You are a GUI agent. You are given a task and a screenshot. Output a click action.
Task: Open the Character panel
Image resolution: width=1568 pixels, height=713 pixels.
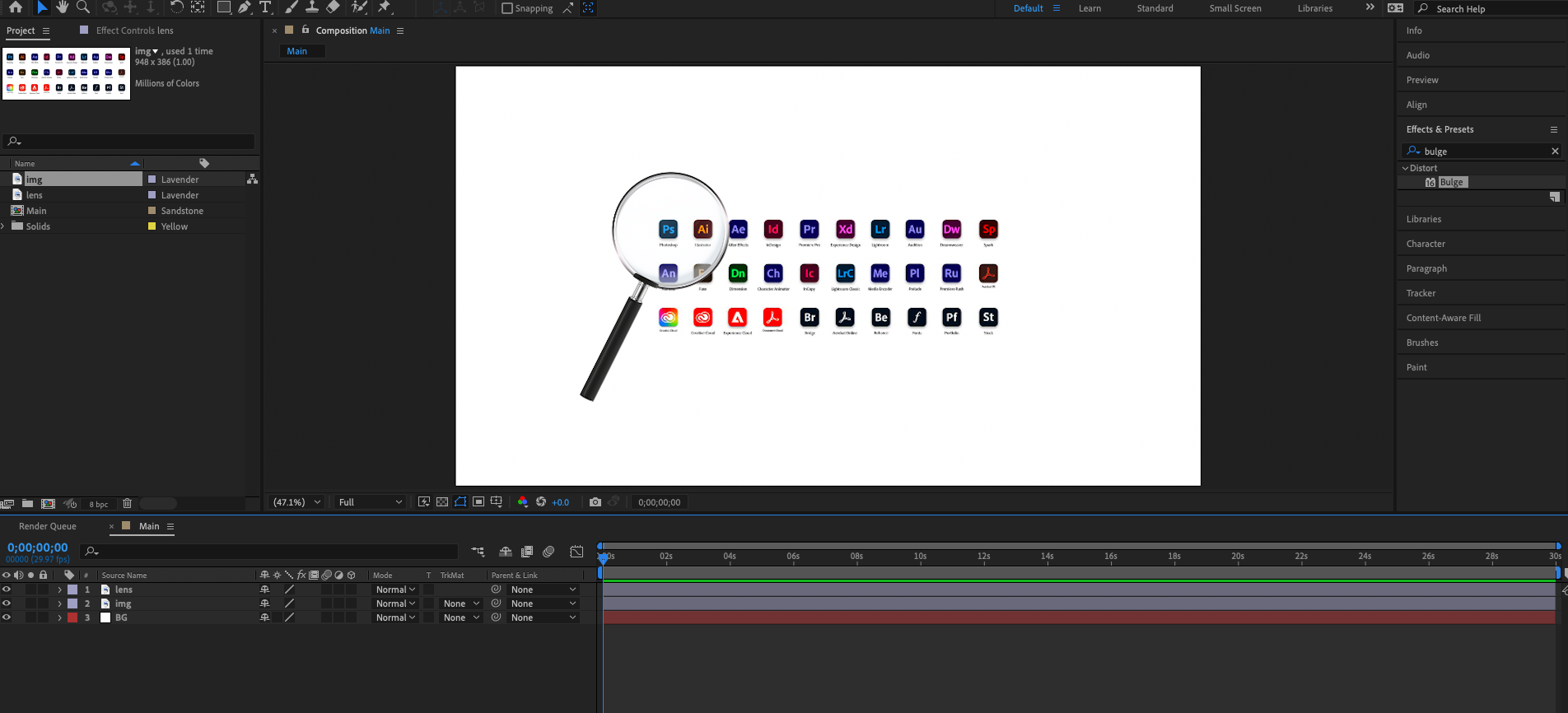(x=1426, y=244)
